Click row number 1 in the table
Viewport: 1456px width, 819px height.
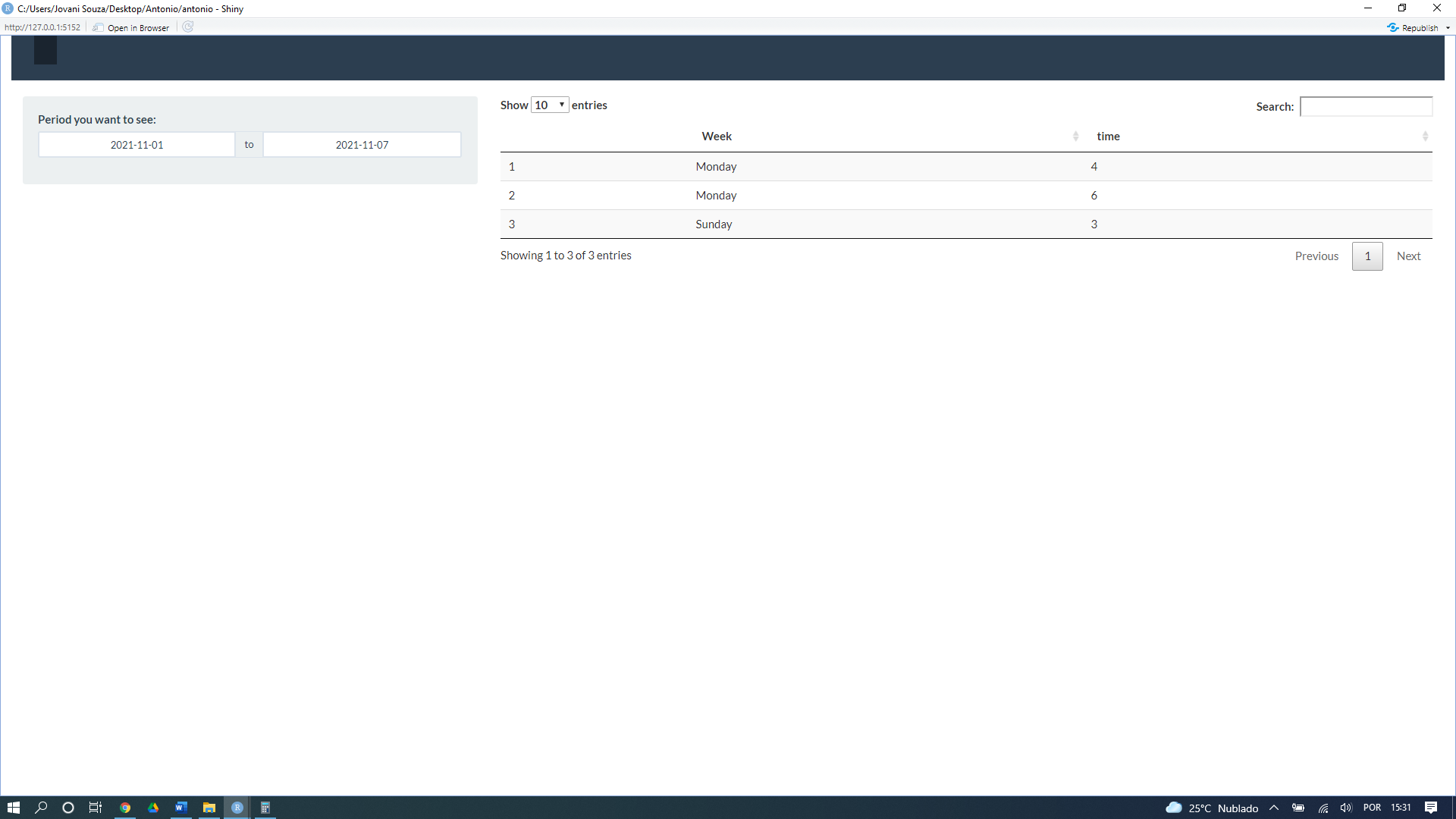[512, 167]
